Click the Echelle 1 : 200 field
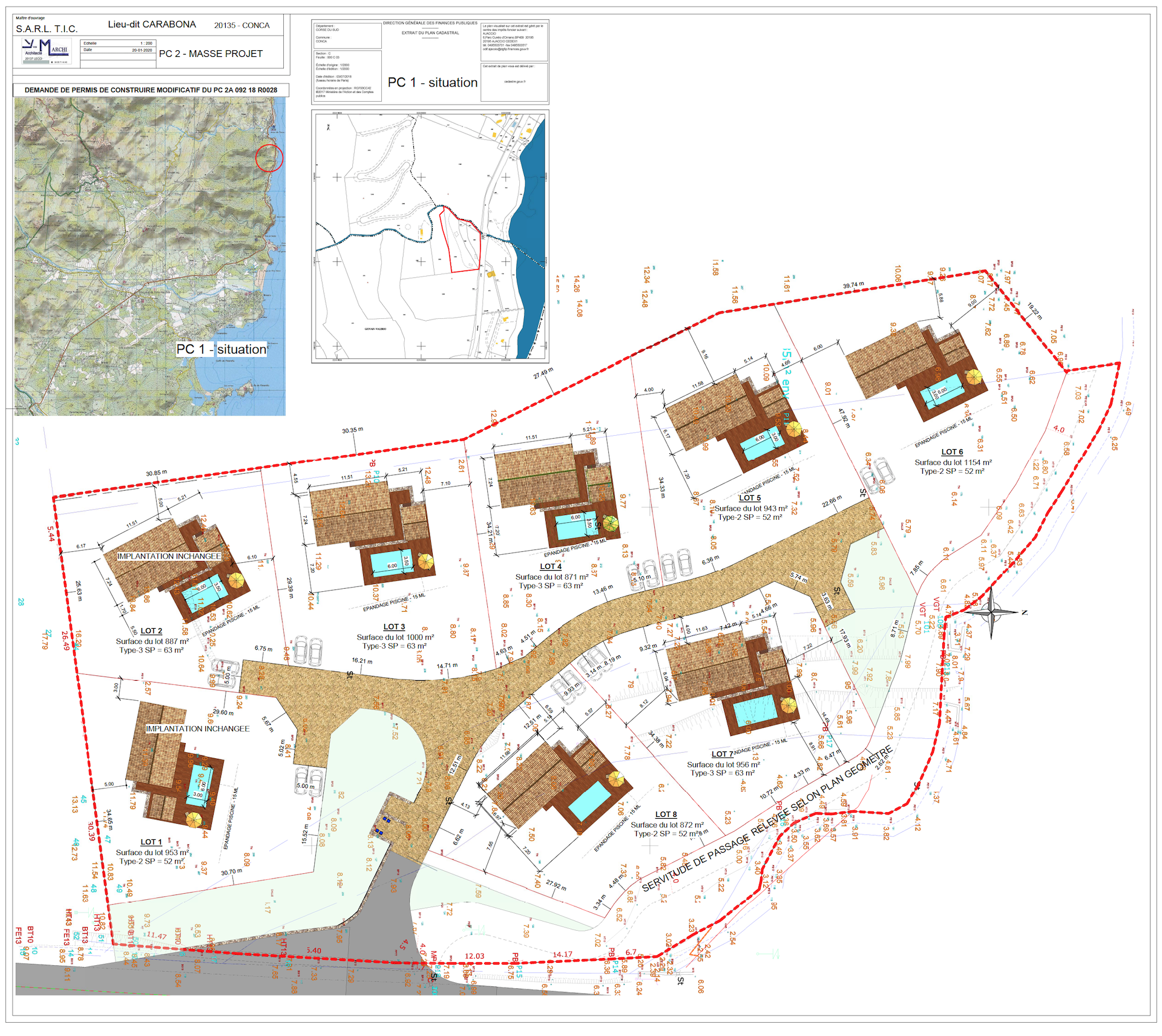Viewport: 1162px width, 1036px height. [119, 43]
